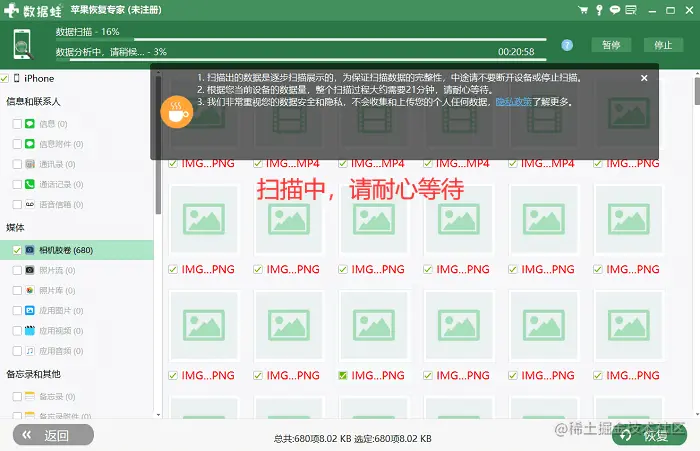Click the 应用图片 app photos icon
The width and height of the screenshot is (700, 451).
pyautogui.click(x=30, y=310)
